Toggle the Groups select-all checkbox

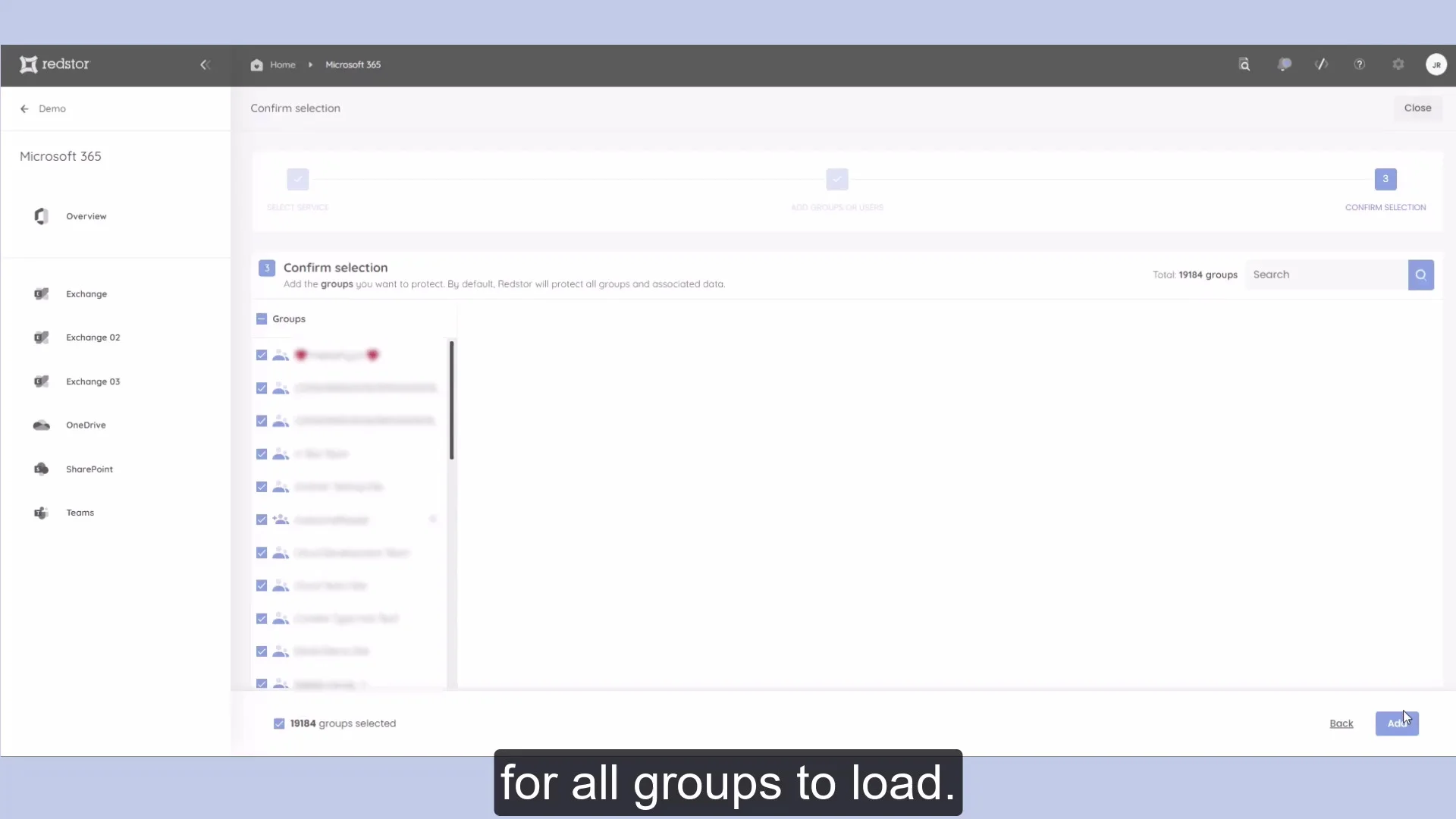point(262,319)
